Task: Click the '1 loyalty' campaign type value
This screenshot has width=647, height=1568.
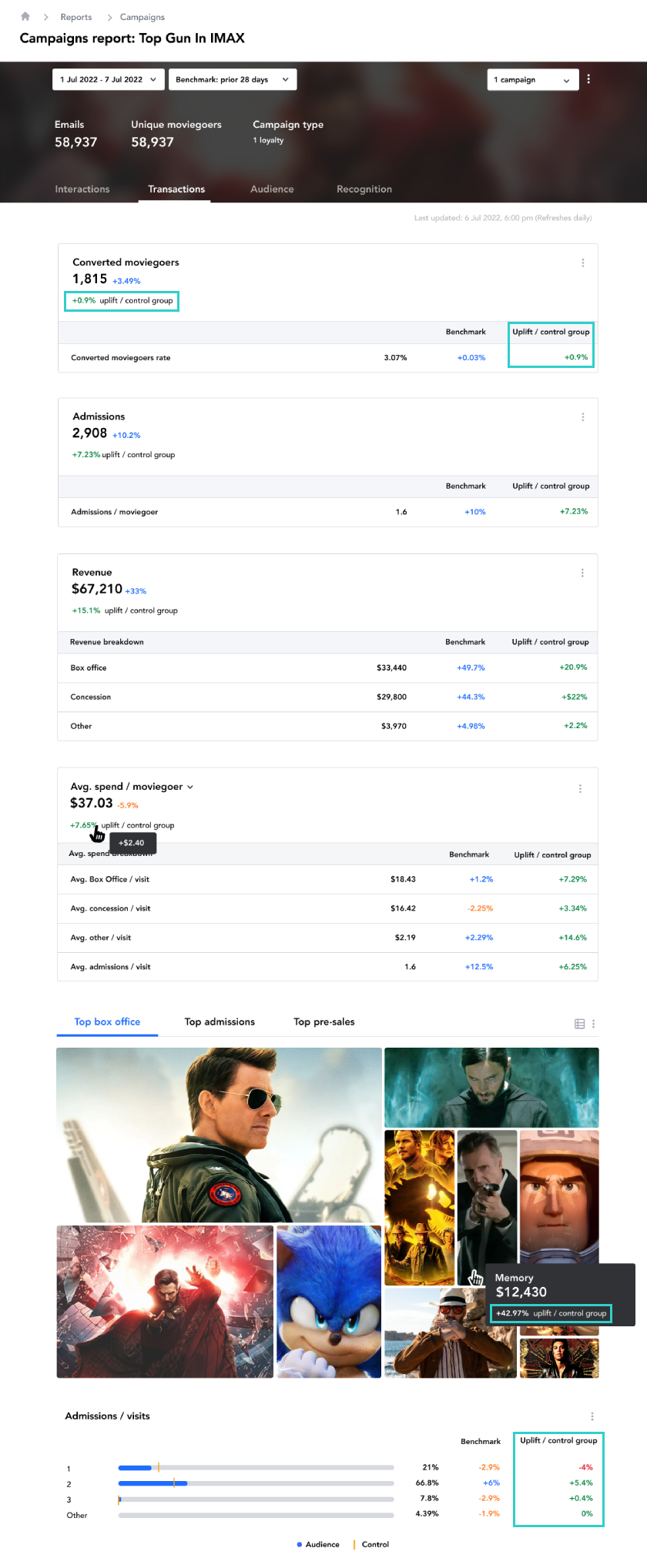Action: pos(269,140)
